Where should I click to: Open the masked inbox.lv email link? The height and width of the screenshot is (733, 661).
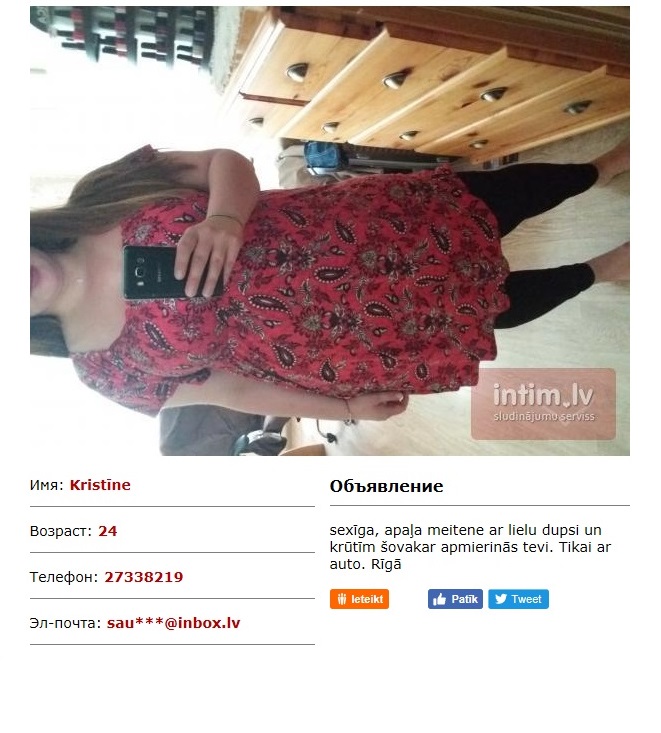tap(173, 623)
